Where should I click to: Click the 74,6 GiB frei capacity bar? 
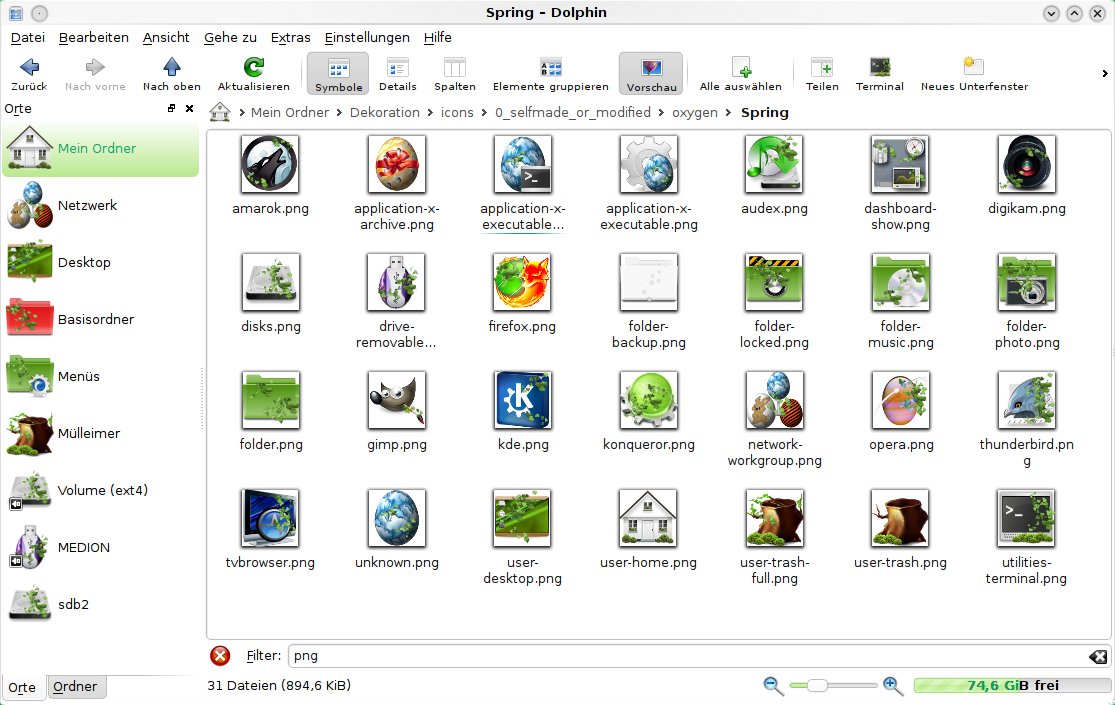pyautogui.click(x=1013, y=686)
